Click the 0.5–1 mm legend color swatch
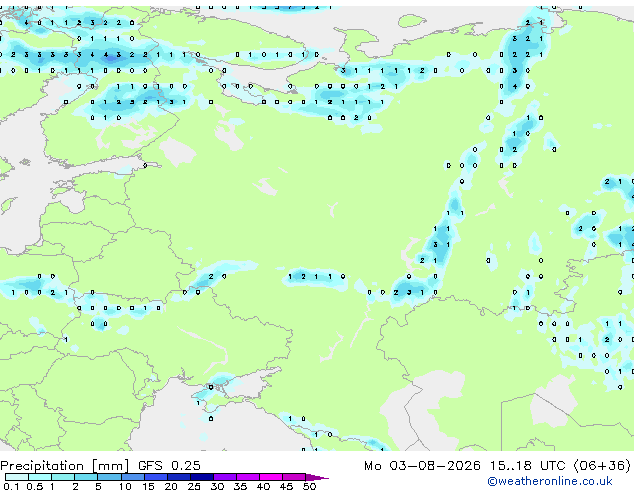Viewport: 634px width, 490px height. (40, 477)
